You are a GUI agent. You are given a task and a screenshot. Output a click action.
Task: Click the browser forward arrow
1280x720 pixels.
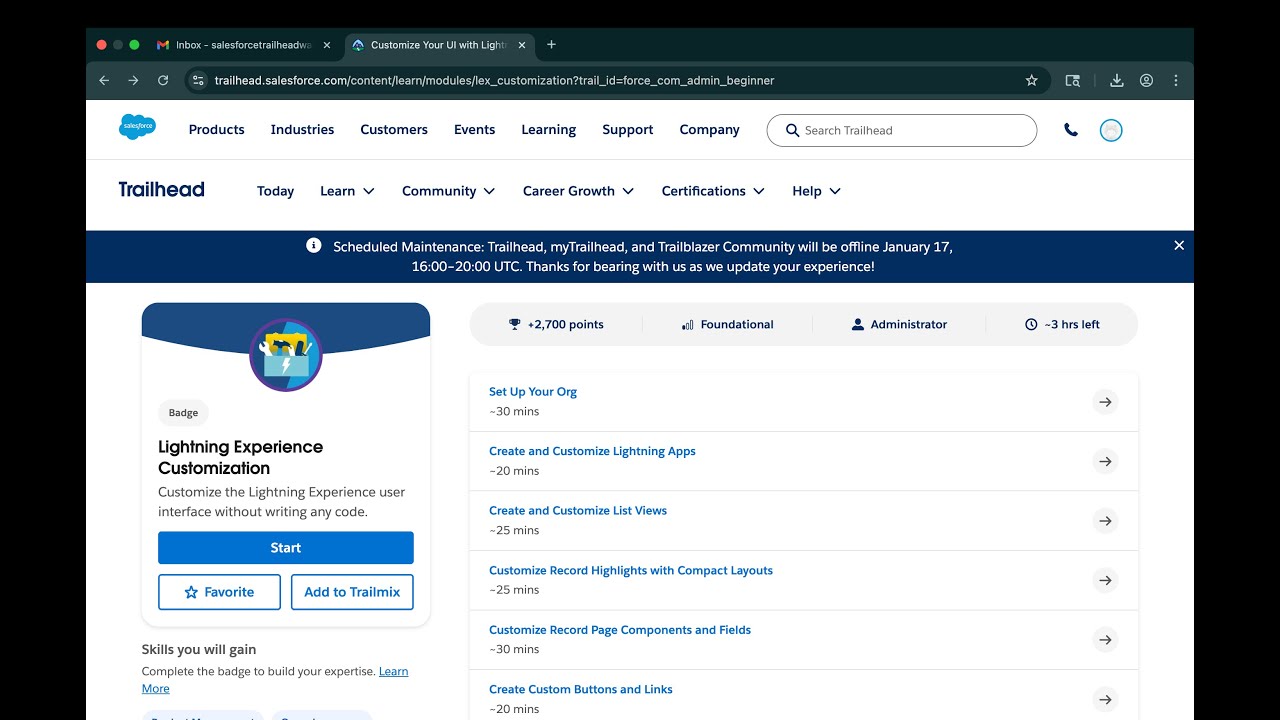point(133,80)
